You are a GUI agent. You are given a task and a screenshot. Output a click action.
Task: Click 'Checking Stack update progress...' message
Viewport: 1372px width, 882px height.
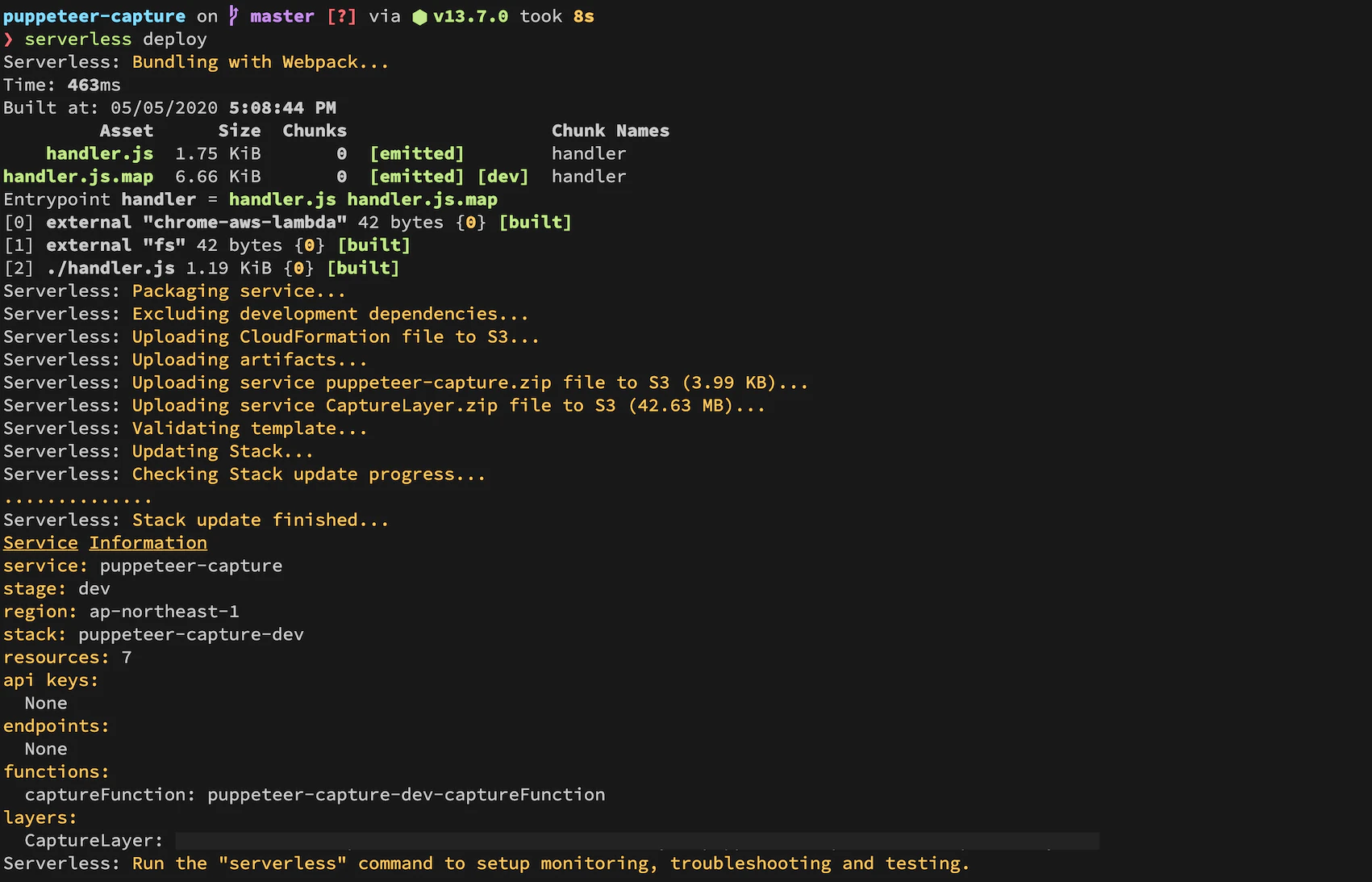pyautogui.click(x=310, y=474)
